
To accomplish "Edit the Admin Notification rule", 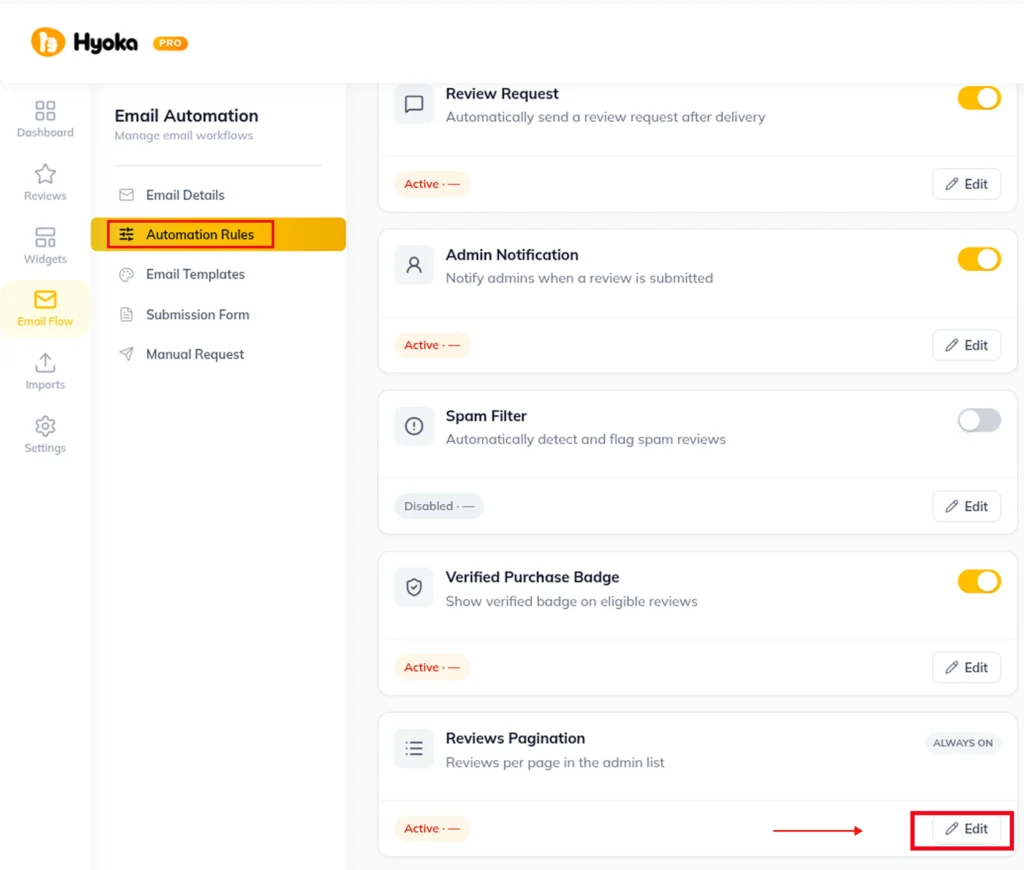I will [x=967, y=346].
